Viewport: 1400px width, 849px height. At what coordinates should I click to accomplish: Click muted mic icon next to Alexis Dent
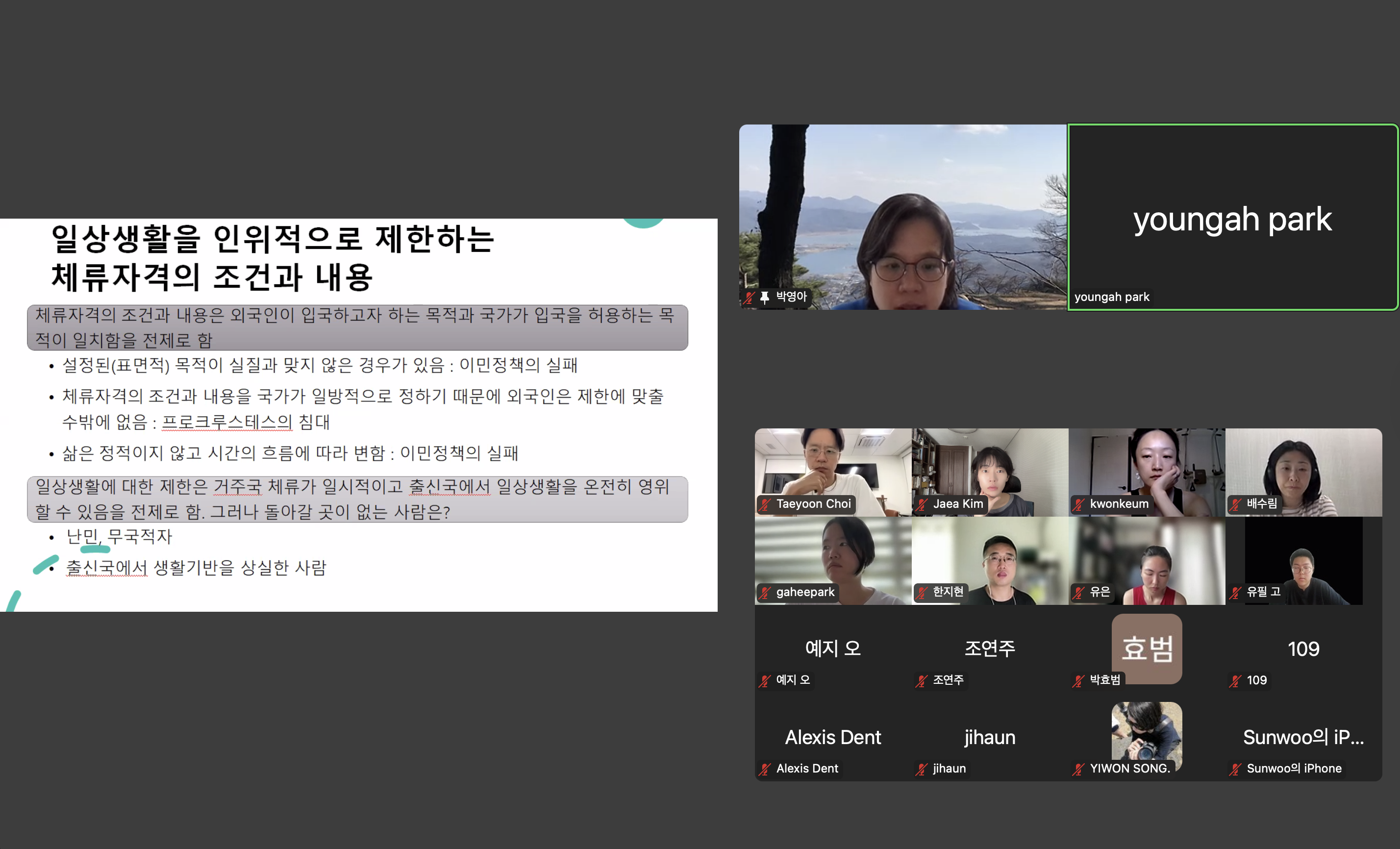[x=765, y=770]
